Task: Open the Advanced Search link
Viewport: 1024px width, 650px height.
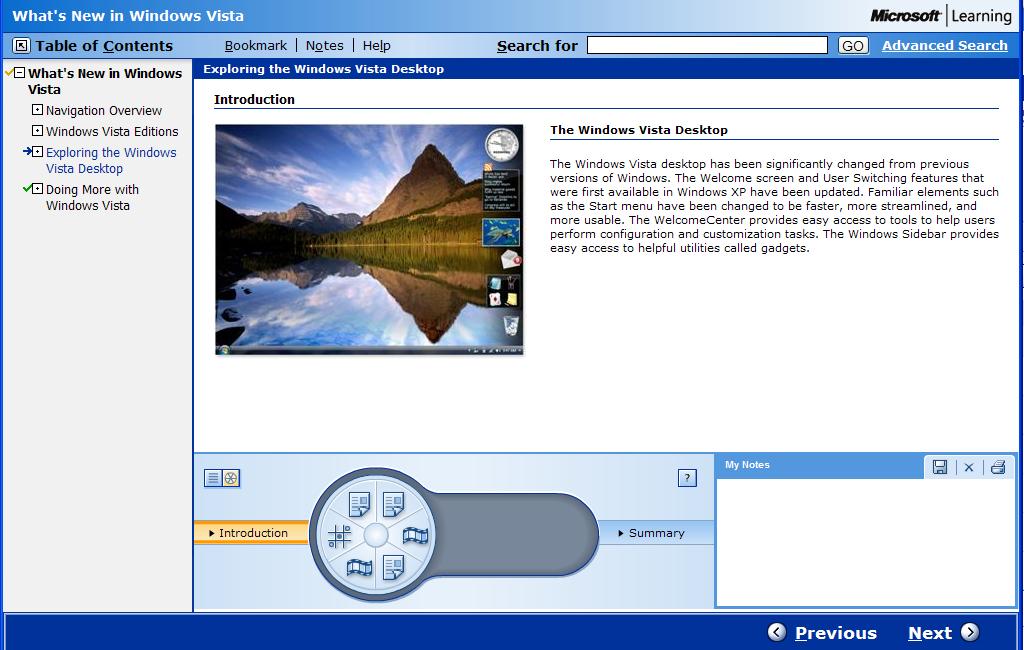Action: coord(944,46)
